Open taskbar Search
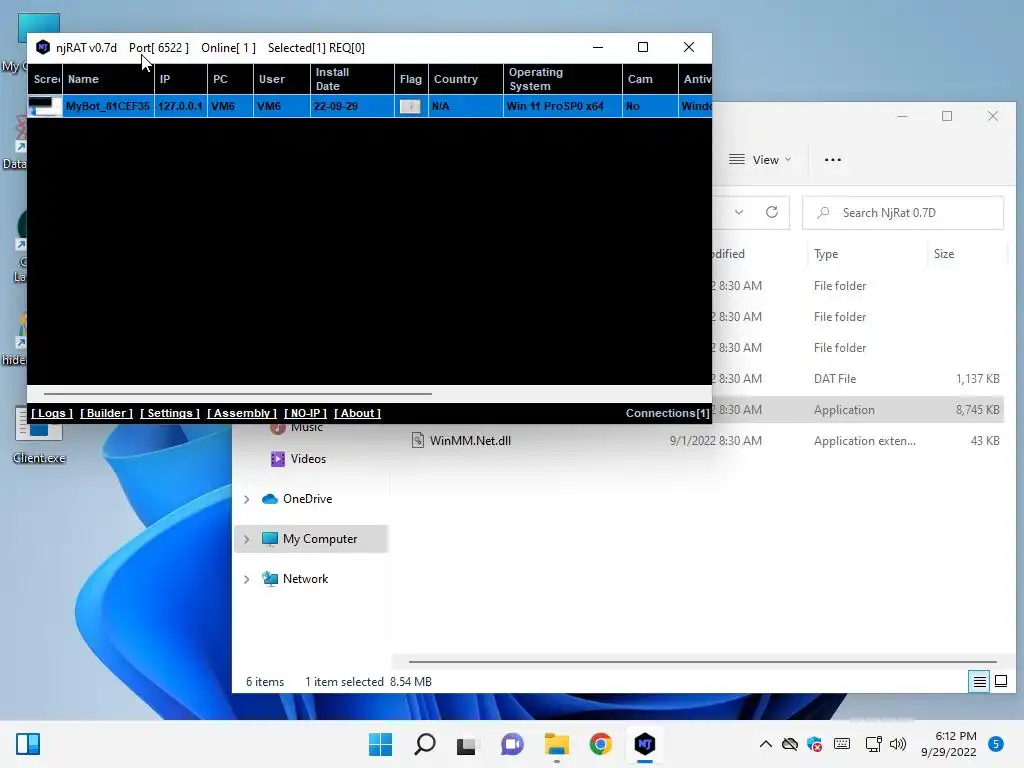 point(424,744)
